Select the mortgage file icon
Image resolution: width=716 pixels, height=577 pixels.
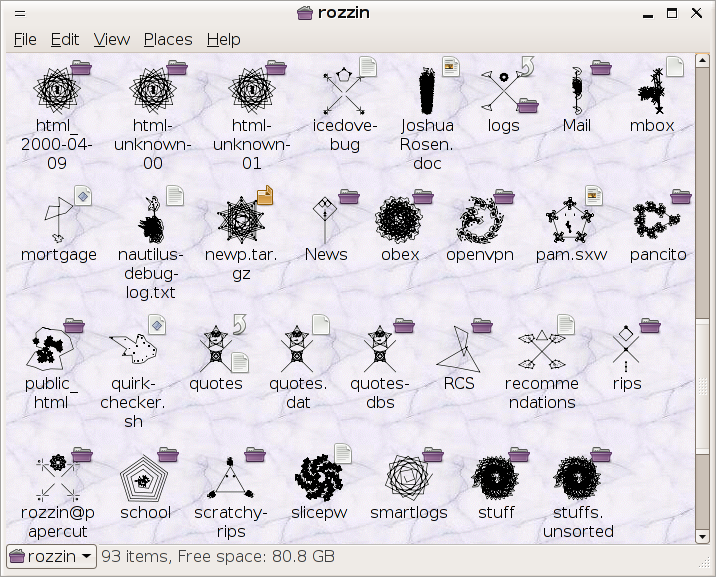point(59,220)
